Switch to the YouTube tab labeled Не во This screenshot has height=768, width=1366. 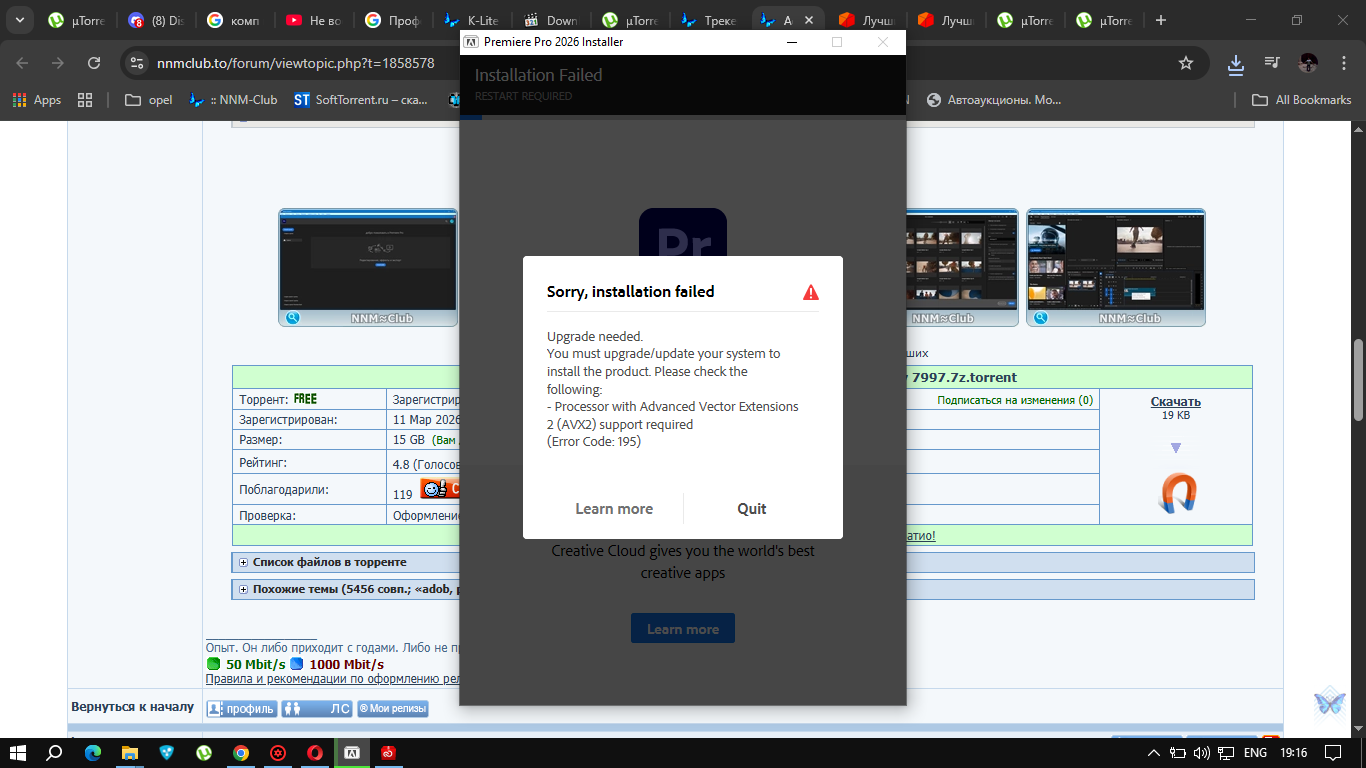tap(314, 20)
